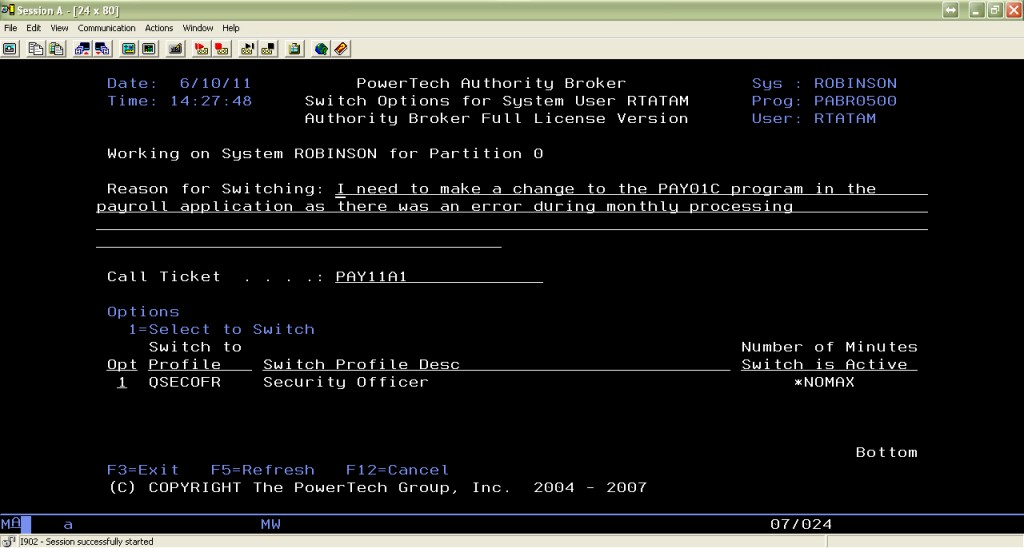Click the time 14:27:48
Screen dimensions: 1024x548
pos(210,101)
